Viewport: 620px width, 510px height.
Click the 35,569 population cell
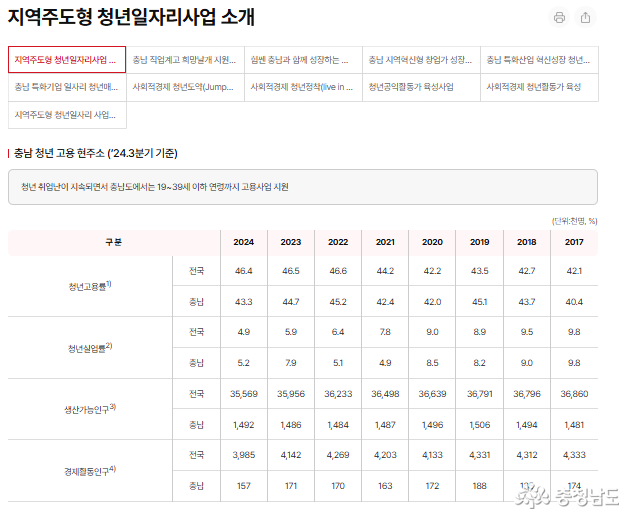coord(244,394)
